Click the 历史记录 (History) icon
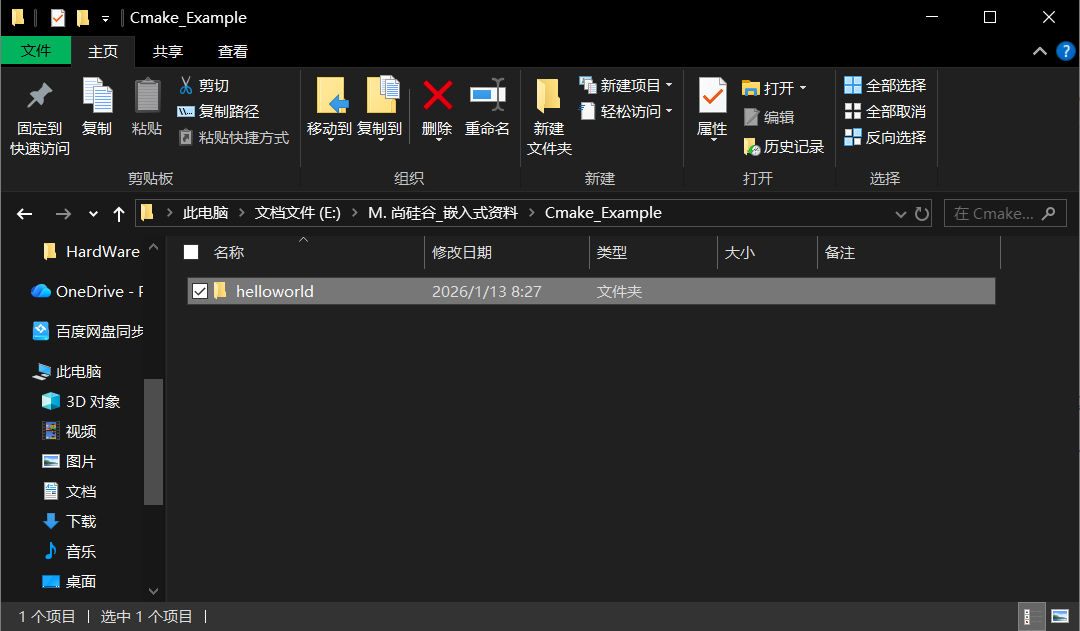This screenshot has width=1080, height=631. [x=752, y=147]
